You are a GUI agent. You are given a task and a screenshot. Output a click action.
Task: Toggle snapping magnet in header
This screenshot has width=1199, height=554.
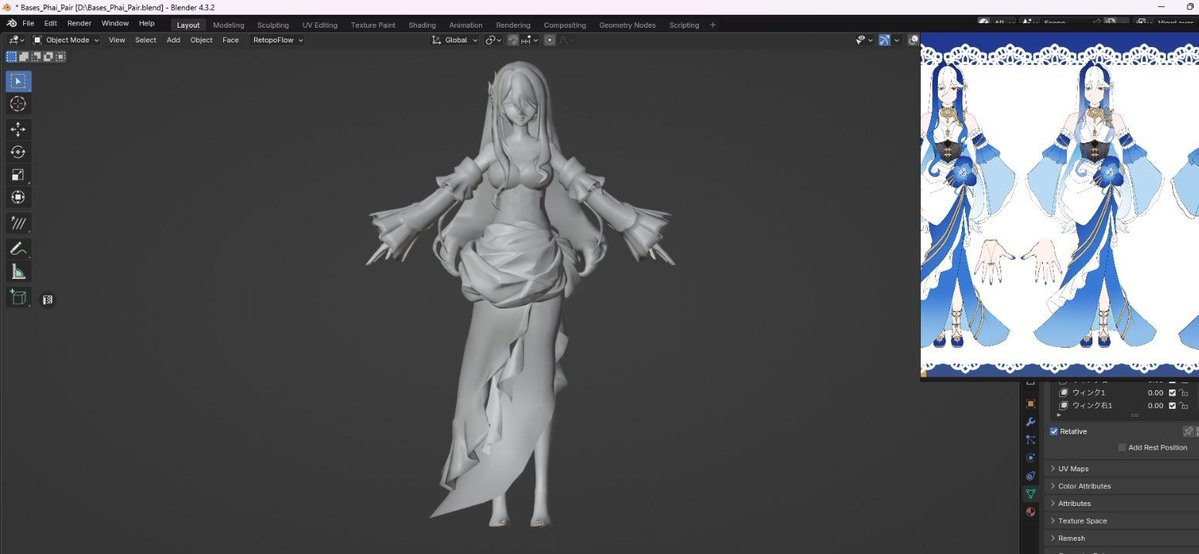click(x=513, y=40)
